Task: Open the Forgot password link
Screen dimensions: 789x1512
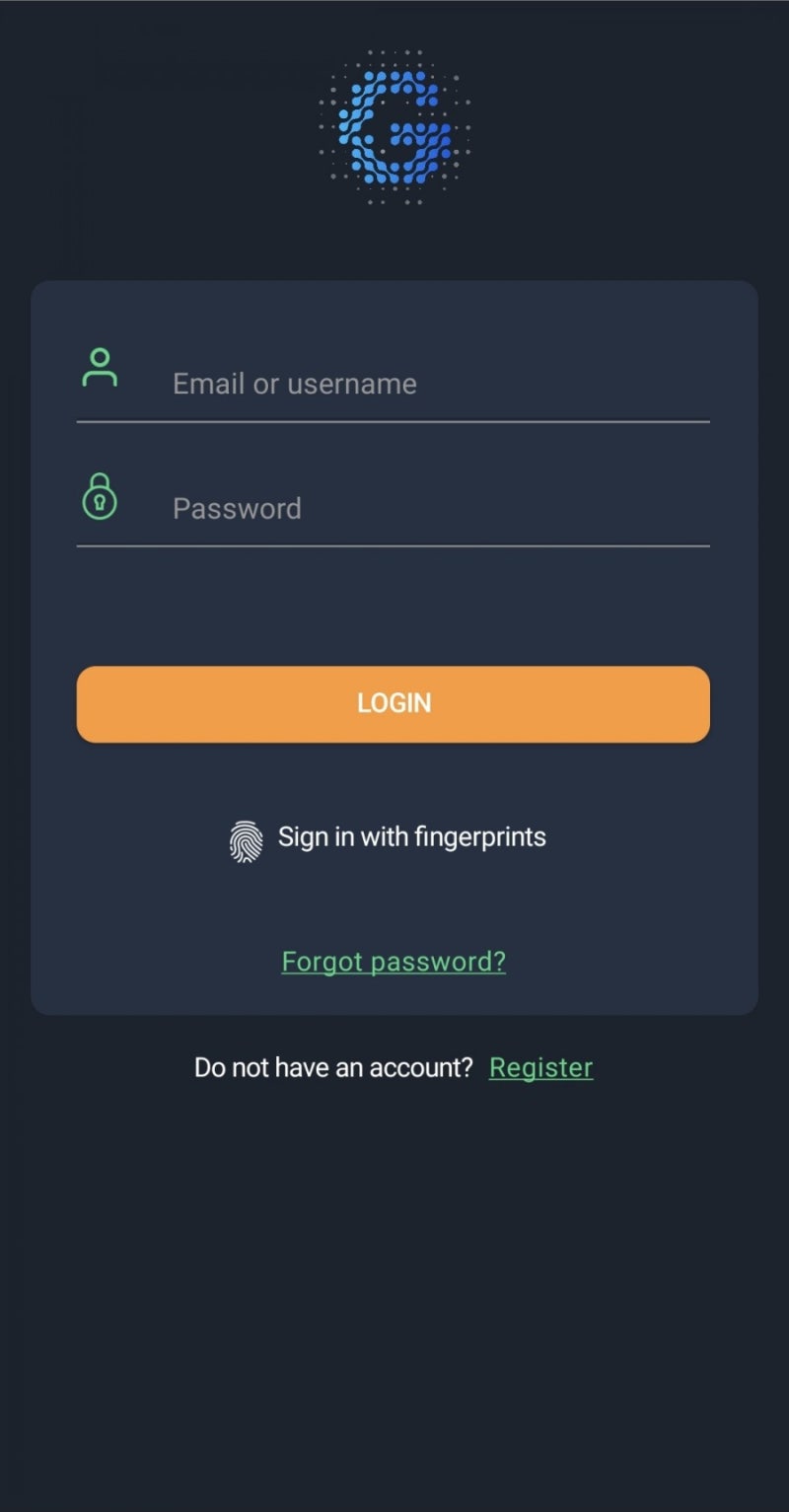Action: (x=394, y=961)
